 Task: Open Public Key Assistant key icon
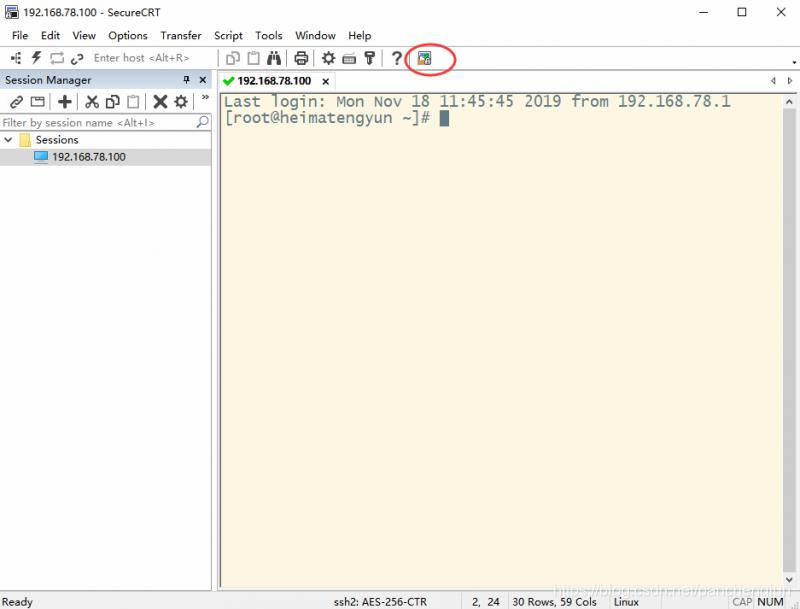click(x=370, y=58)
